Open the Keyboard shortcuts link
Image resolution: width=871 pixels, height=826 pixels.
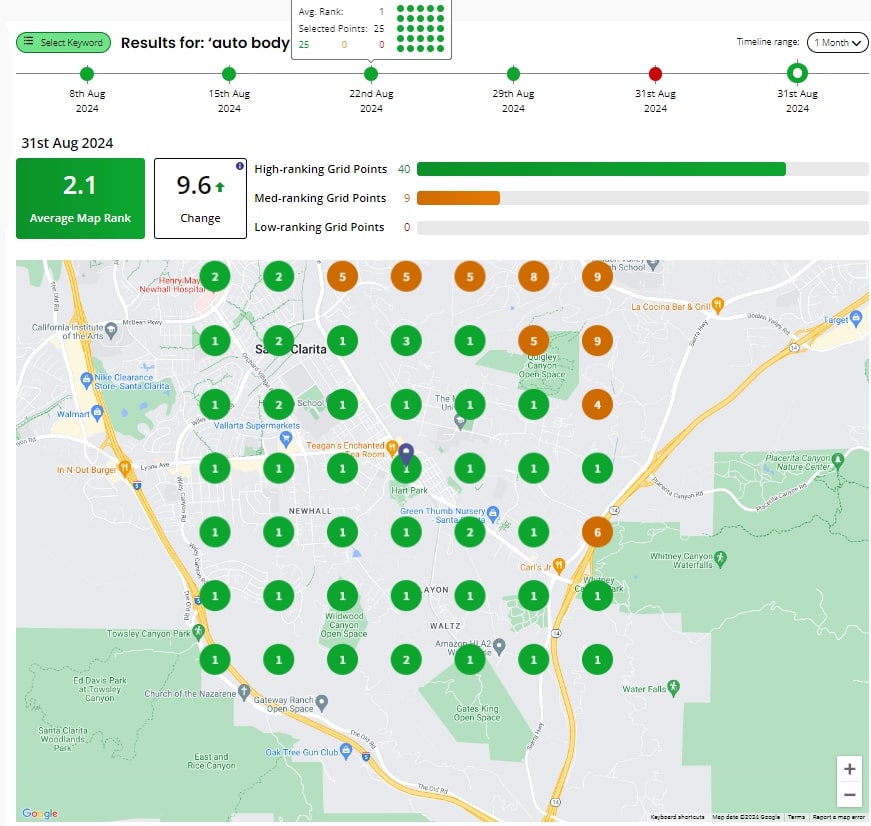pos(677,817)
